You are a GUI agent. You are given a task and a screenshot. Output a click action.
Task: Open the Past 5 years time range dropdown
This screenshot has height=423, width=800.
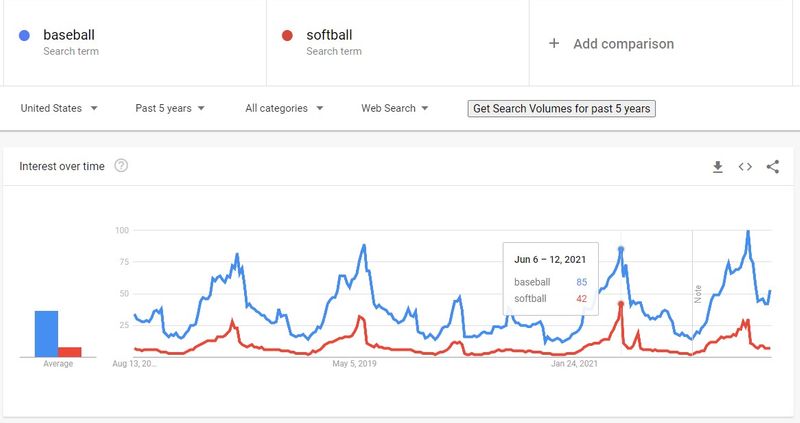(170, 108)
